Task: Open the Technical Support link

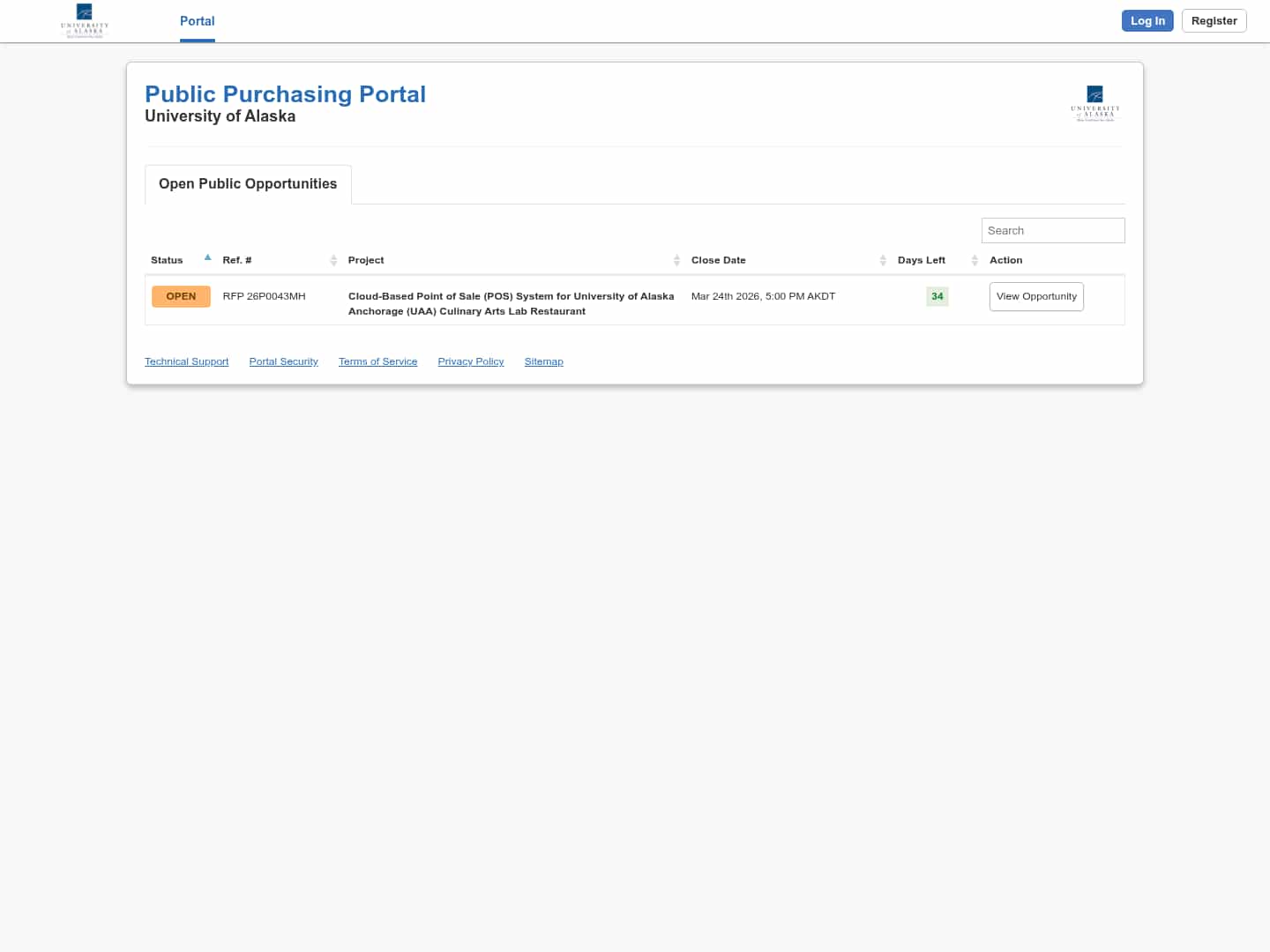Action: [x=186, y=362]
